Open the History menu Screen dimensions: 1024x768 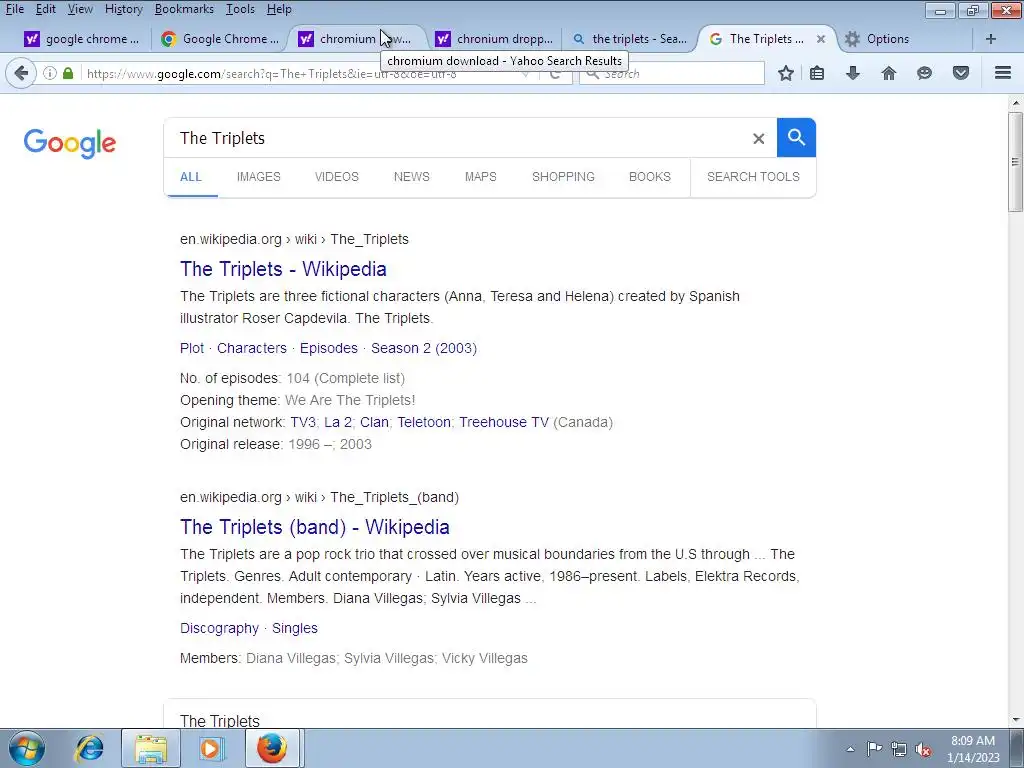click(123, 9)
